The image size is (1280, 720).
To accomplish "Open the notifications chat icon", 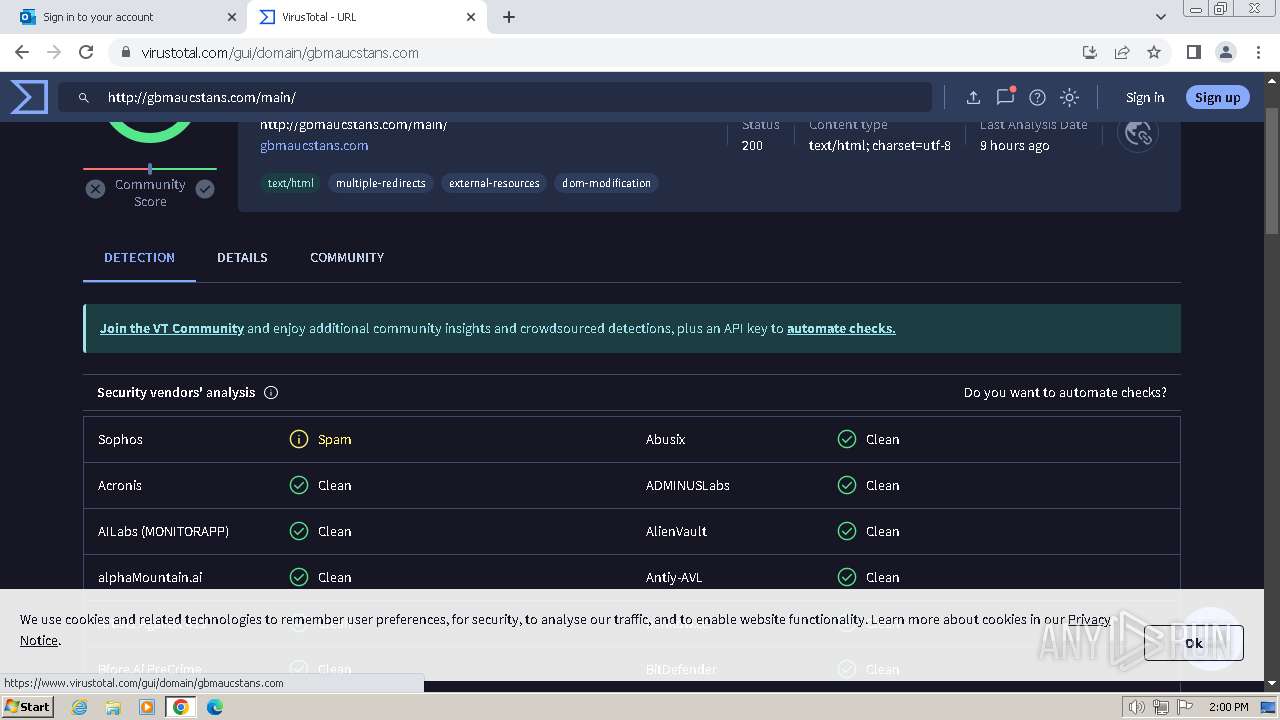I will 1005,97.
